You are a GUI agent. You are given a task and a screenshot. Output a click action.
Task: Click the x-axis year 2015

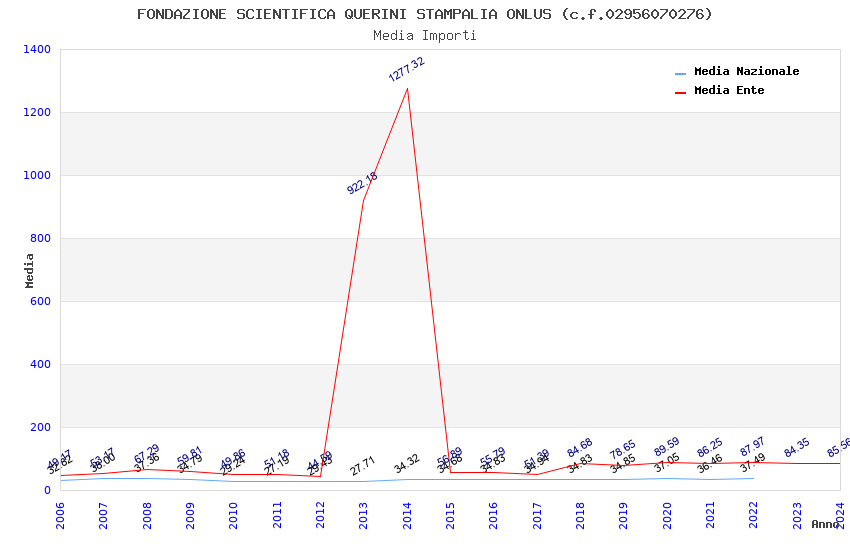[x=450, y=515]
